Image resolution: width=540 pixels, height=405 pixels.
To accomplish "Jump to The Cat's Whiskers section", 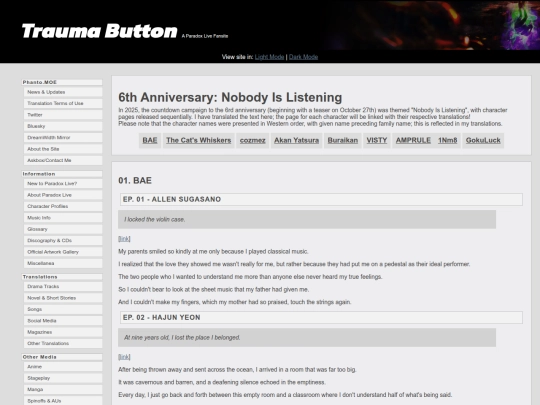I will point(199,141).
